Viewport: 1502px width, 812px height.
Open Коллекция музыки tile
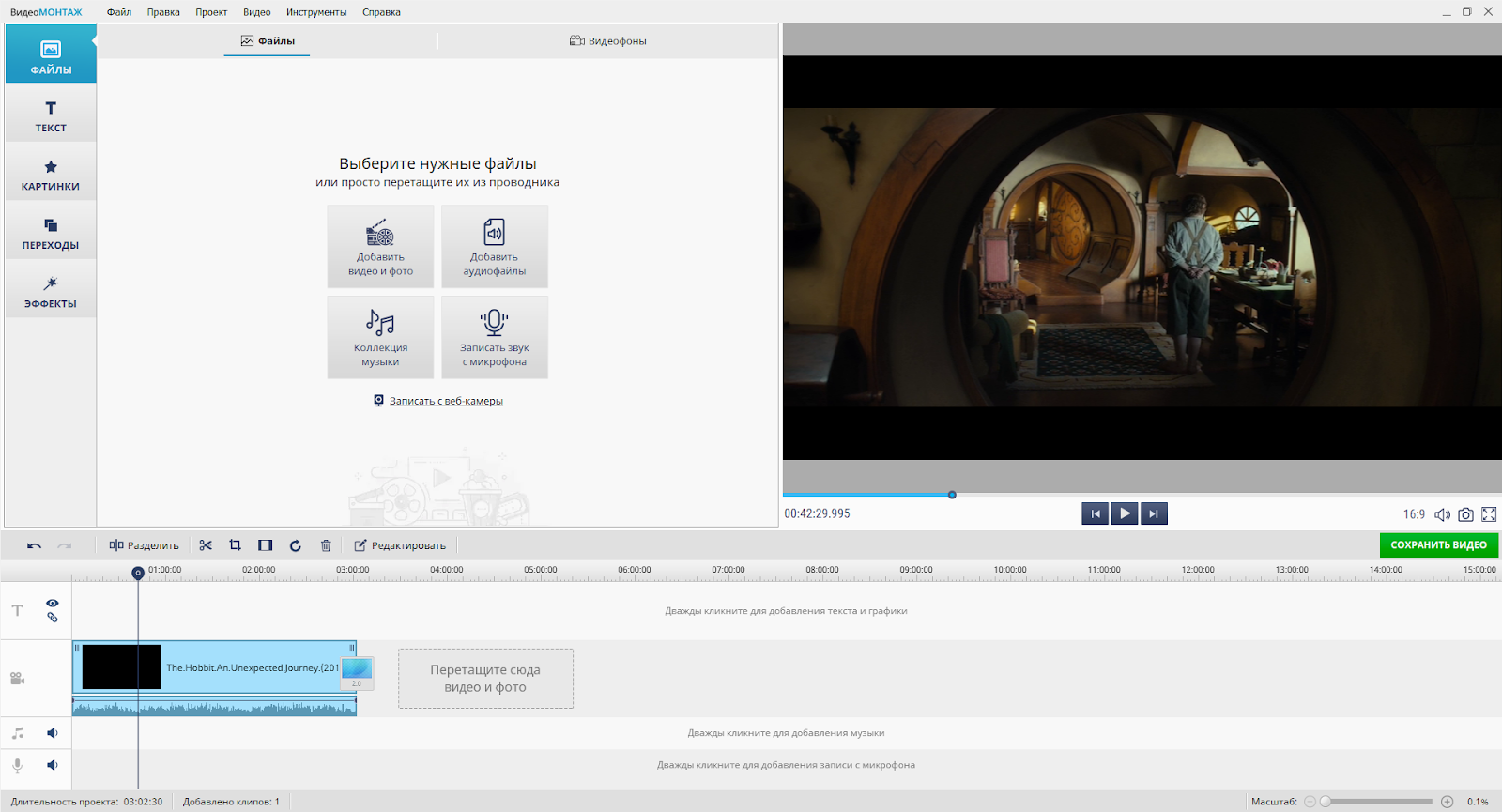click(x=380, y=338)
